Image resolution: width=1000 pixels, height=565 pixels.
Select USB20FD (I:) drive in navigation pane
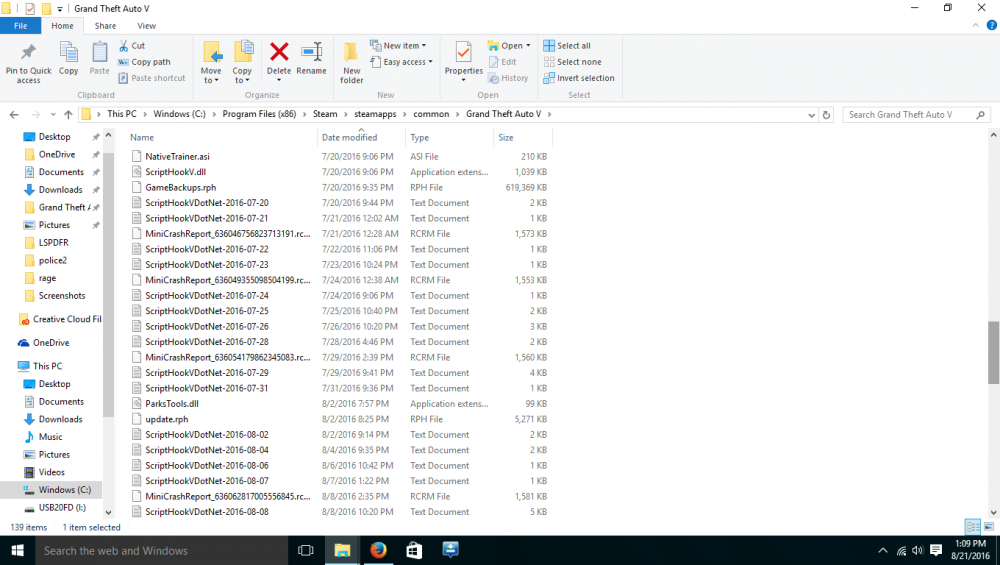(61, 508)
